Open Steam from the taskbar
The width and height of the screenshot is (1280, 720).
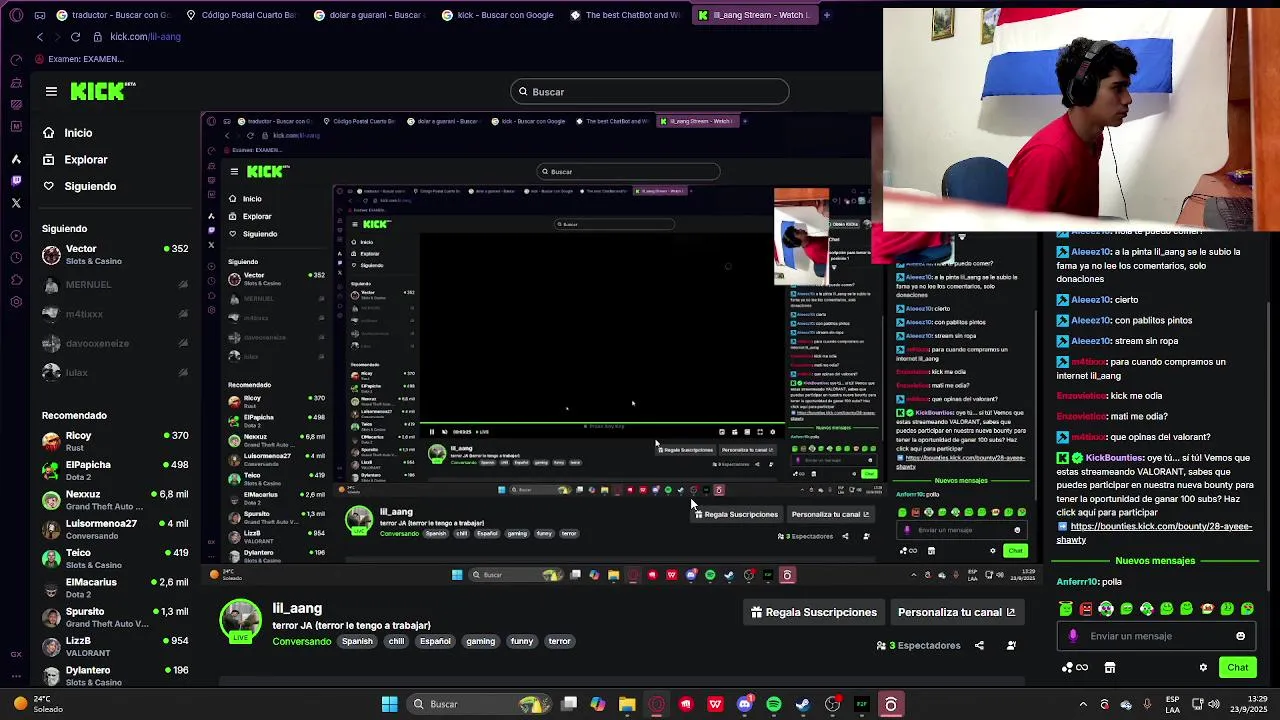[x=803, y=704]
